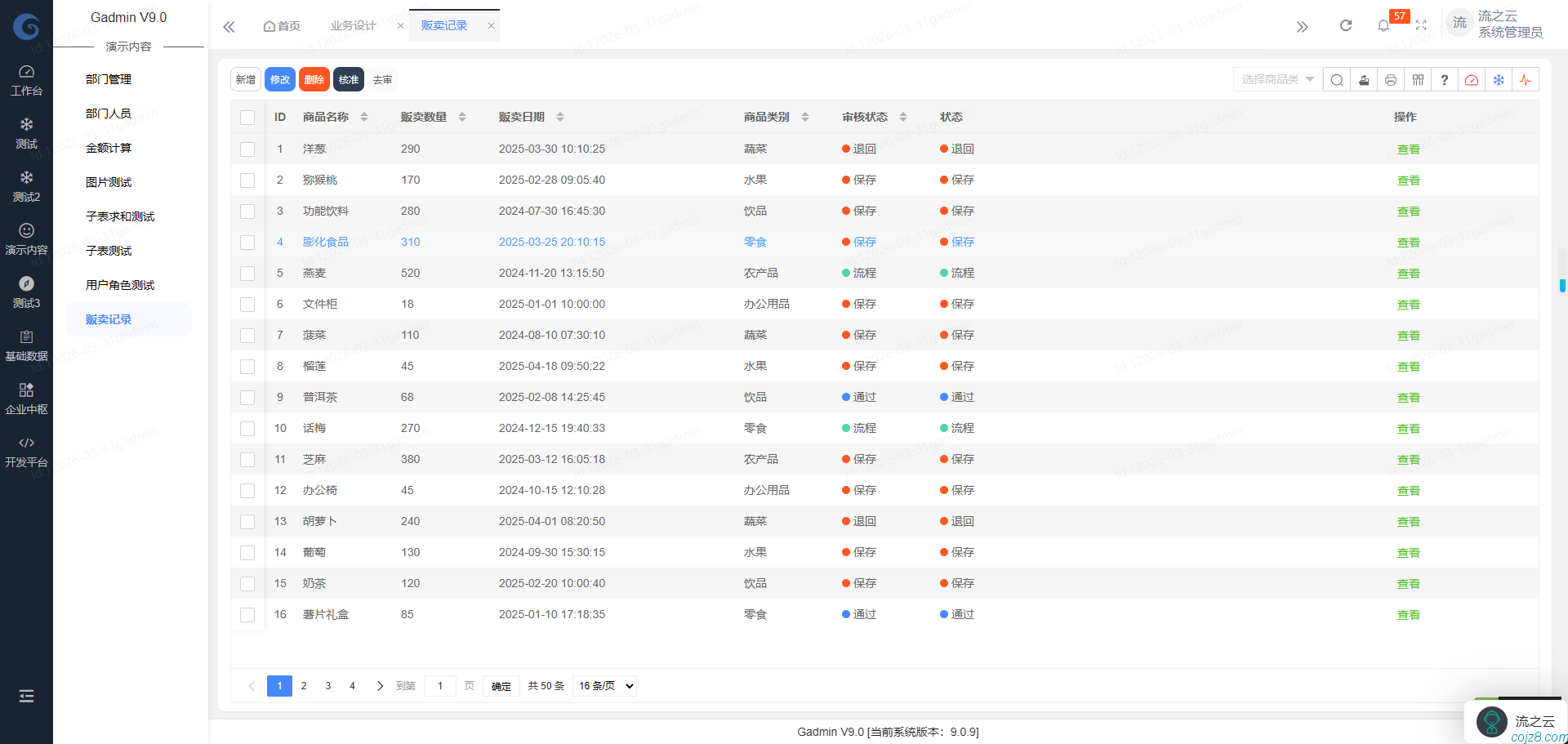Check the checkbox for 洋葱 row
The image size is (1568, 744).
[247, 149]
